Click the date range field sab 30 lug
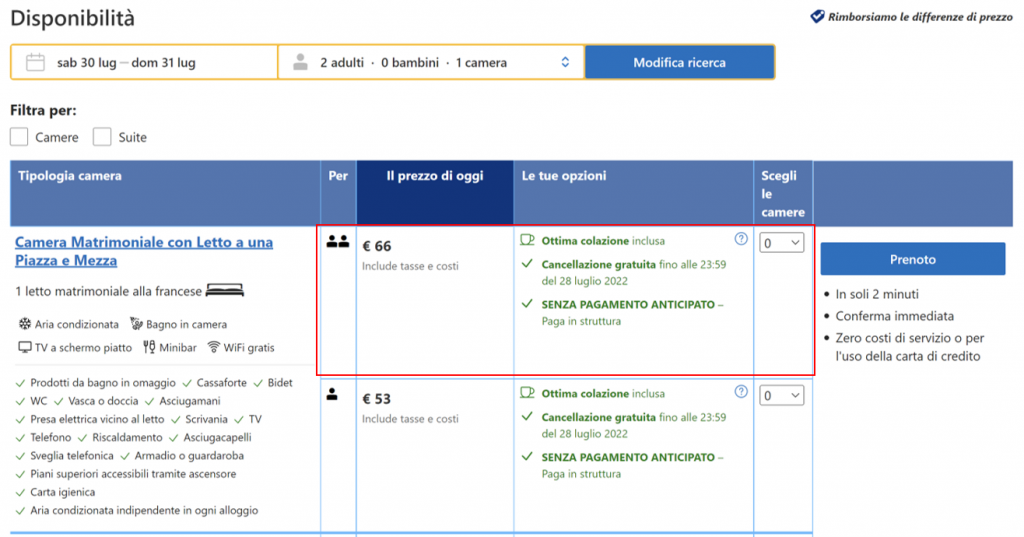This screenshot has width=1024, height=537. tap(126, 62)
